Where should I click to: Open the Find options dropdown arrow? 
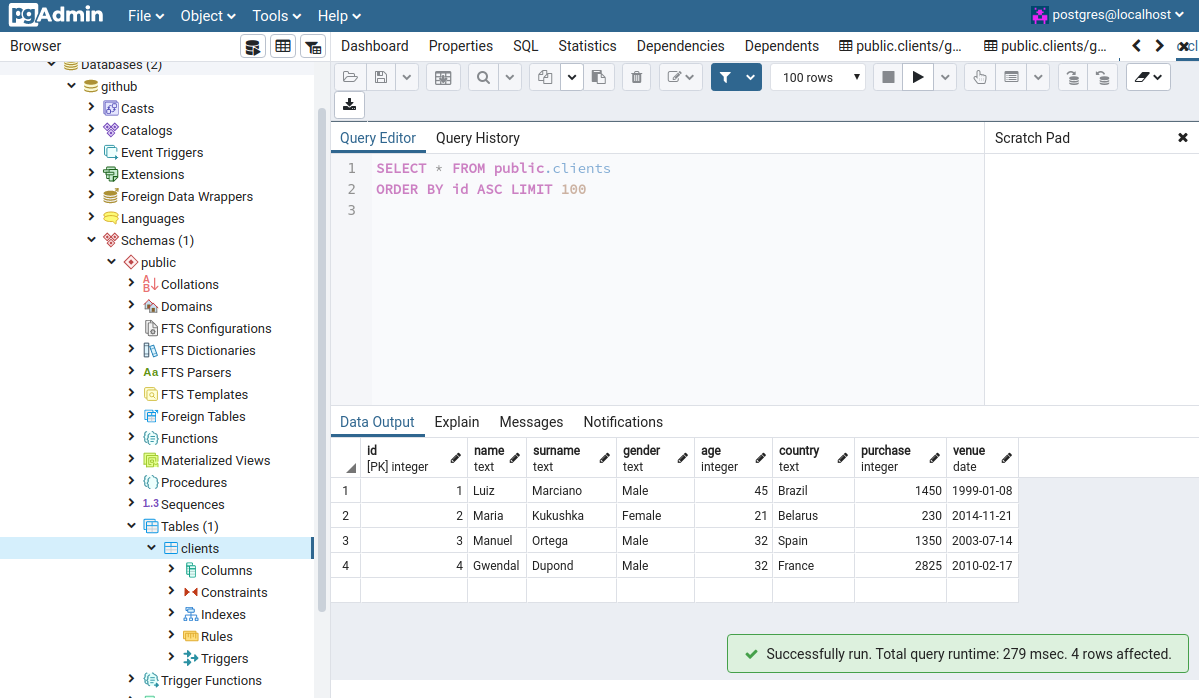pyautogui.click(x=509, y=77)
